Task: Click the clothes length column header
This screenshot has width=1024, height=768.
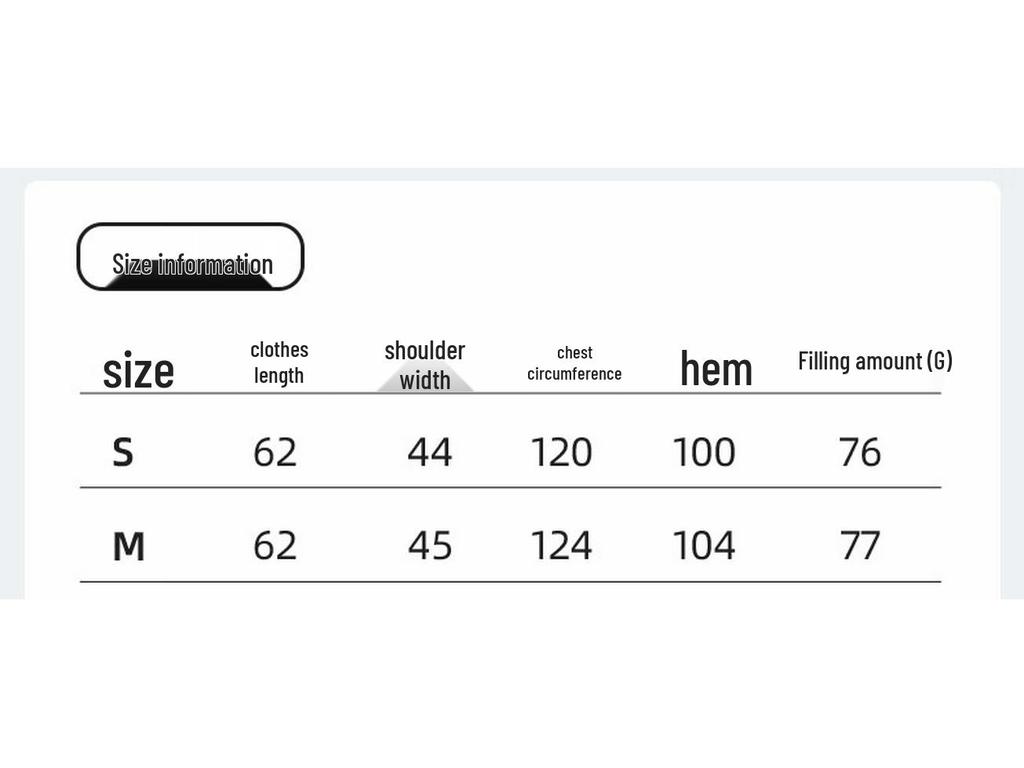Action: [x=279, y=362]
